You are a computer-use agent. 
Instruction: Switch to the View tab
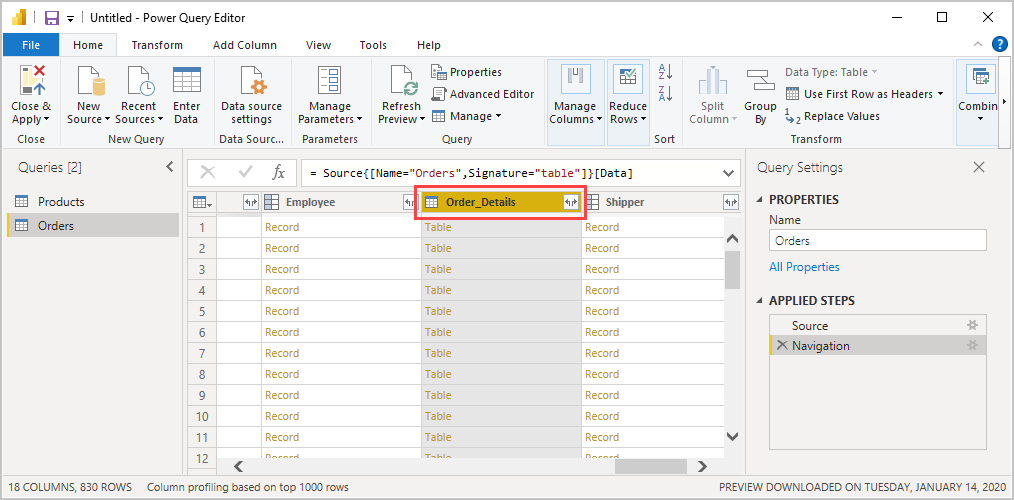[x=318, y=45]
